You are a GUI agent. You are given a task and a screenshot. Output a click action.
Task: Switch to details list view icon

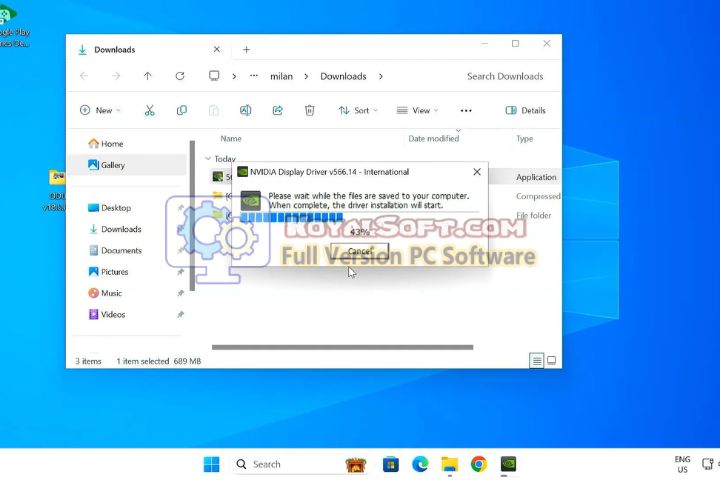[x=536, y=361]
